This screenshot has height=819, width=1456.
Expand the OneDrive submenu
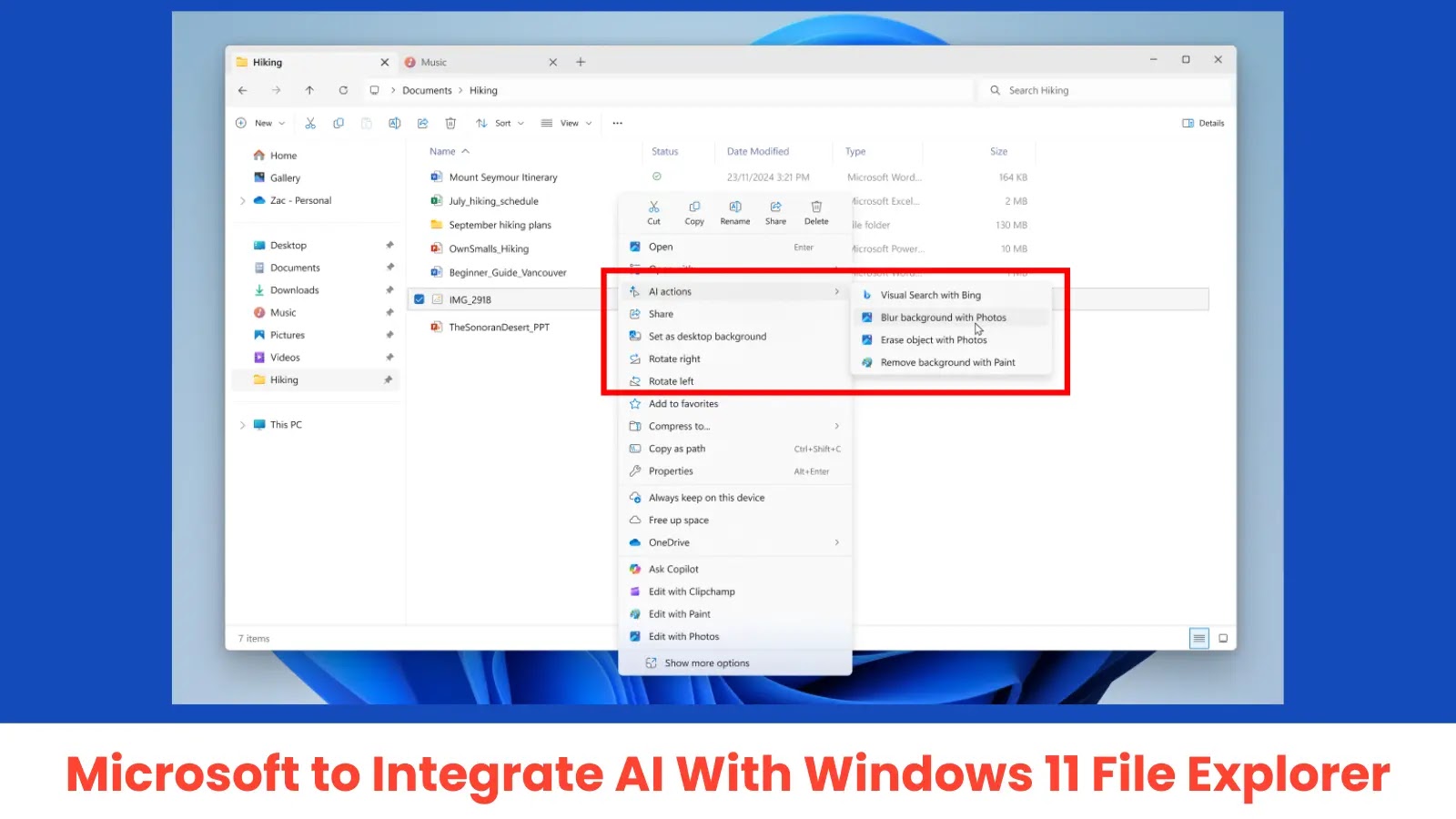pyautogui.click(x=734, y=543)
